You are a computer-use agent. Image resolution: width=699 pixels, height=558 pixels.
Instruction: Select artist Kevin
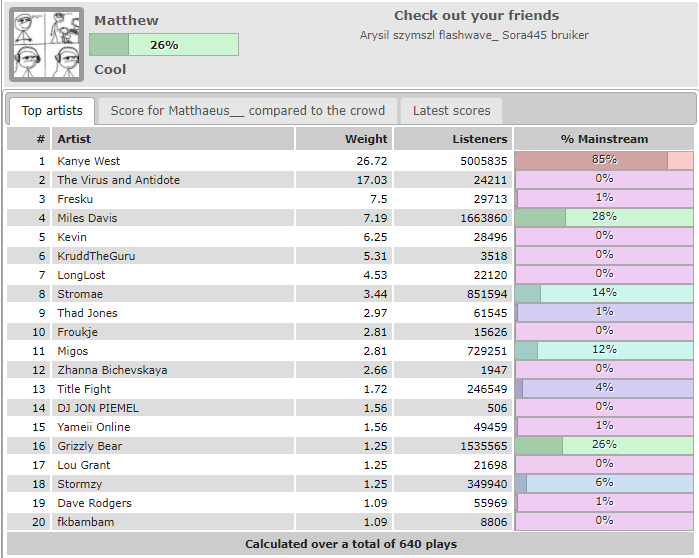tap(72, 237)
